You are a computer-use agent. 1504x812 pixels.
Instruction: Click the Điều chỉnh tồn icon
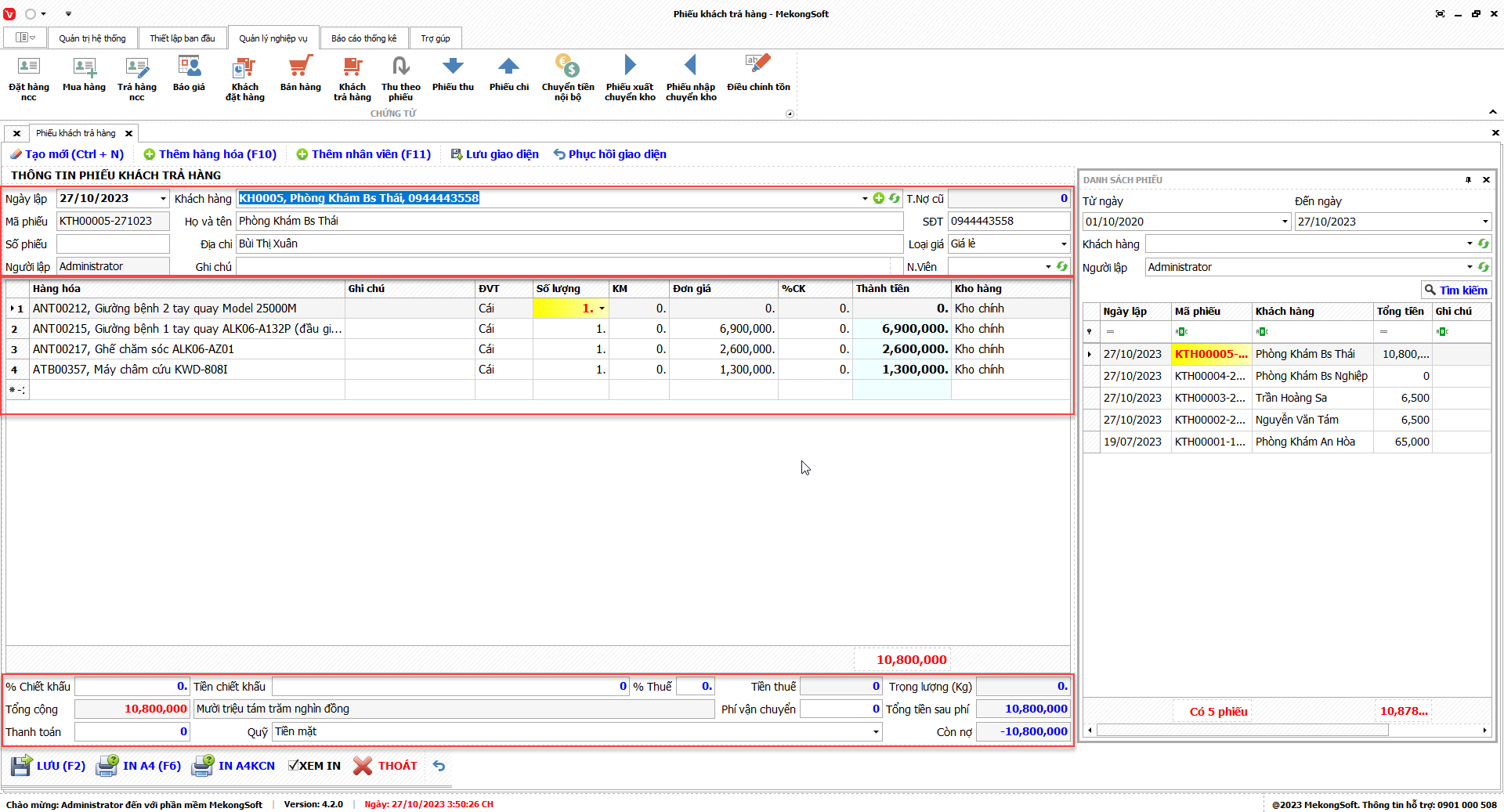coord(757,74)
